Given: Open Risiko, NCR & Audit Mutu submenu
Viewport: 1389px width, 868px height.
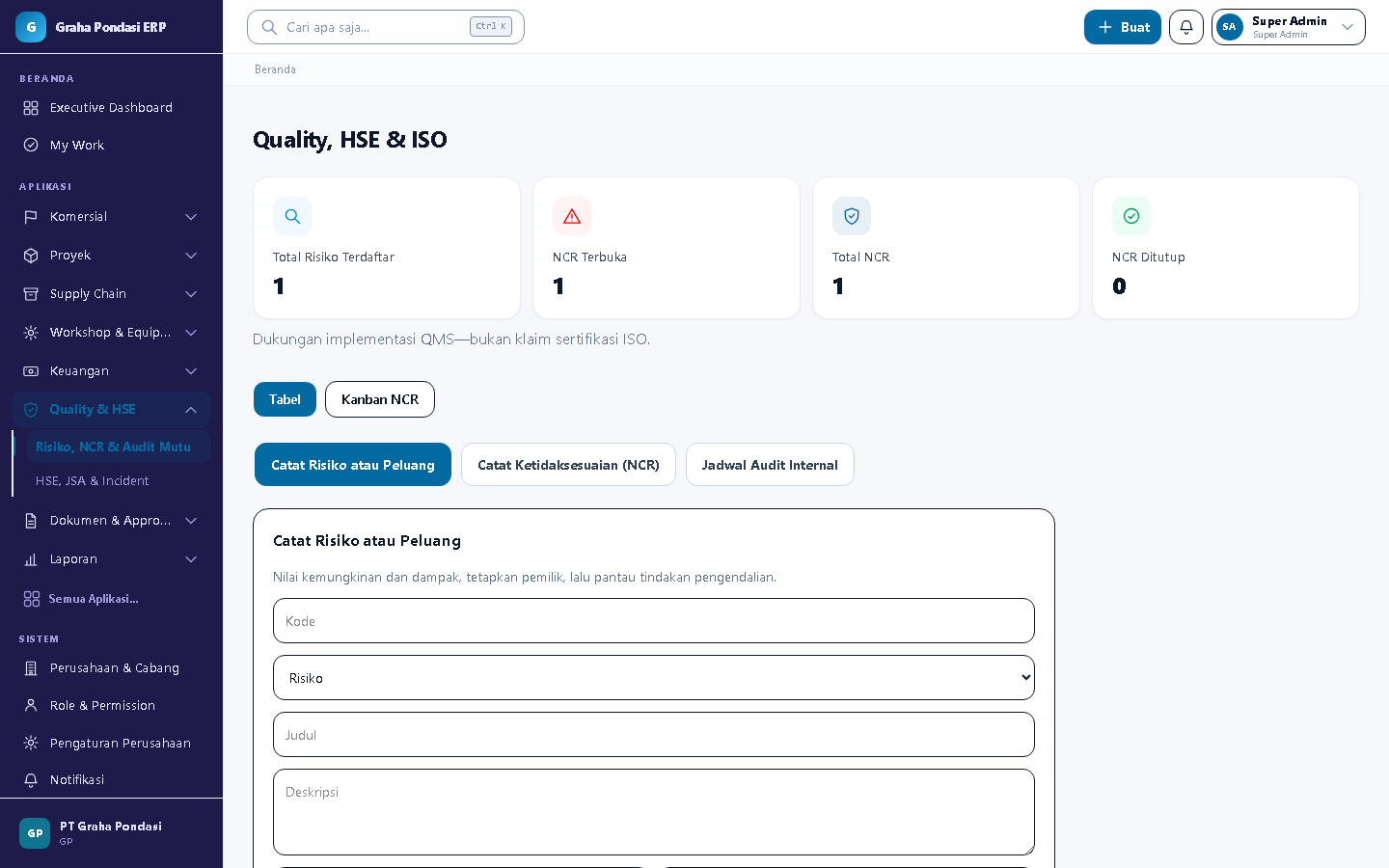Looking at the screenshot, I should coord(118,447).
